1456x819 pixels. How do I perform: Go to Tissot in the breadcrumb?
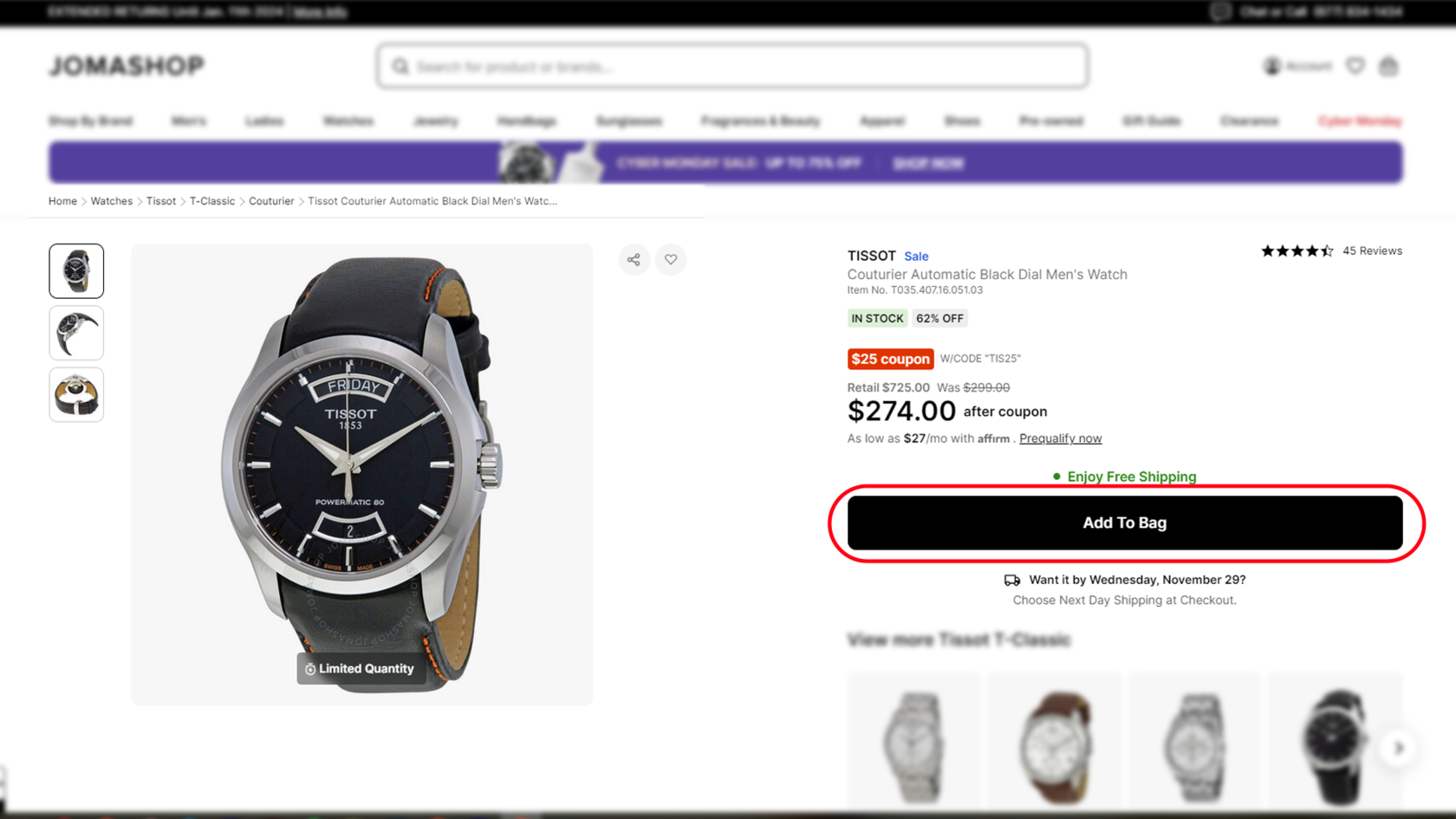(161, 201)
